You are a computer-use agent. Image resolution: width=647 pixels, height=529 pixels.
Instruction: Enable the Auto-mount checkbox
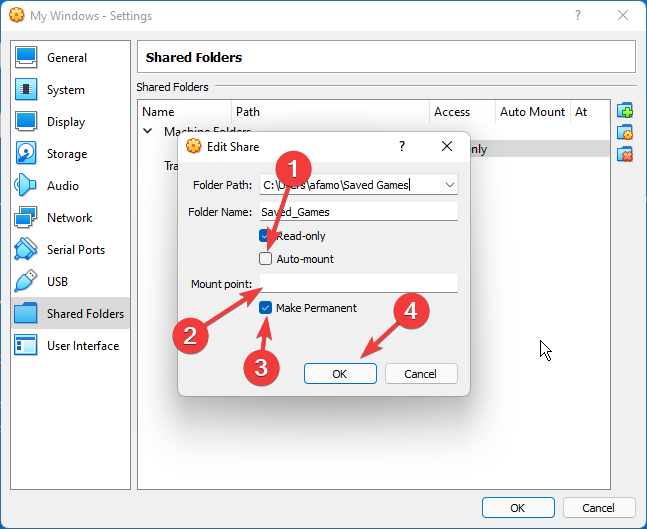(265, 259)
